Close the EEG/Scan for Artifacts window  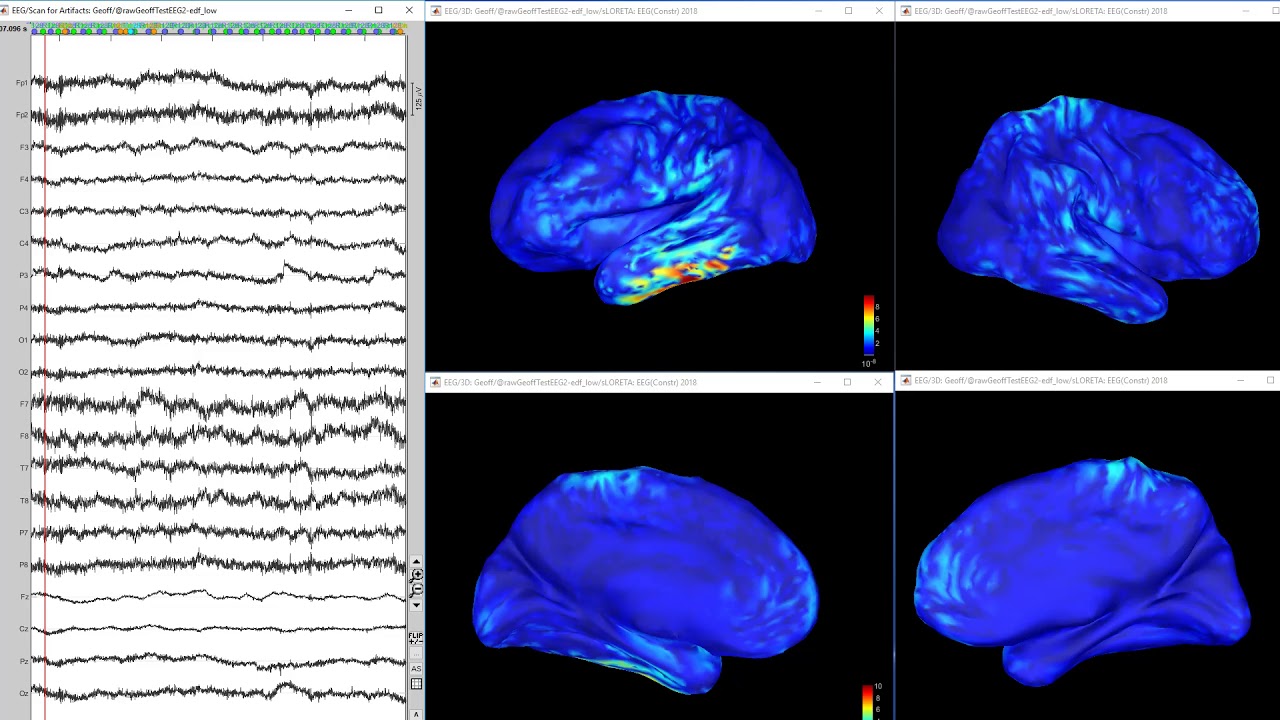click(408, 10)
